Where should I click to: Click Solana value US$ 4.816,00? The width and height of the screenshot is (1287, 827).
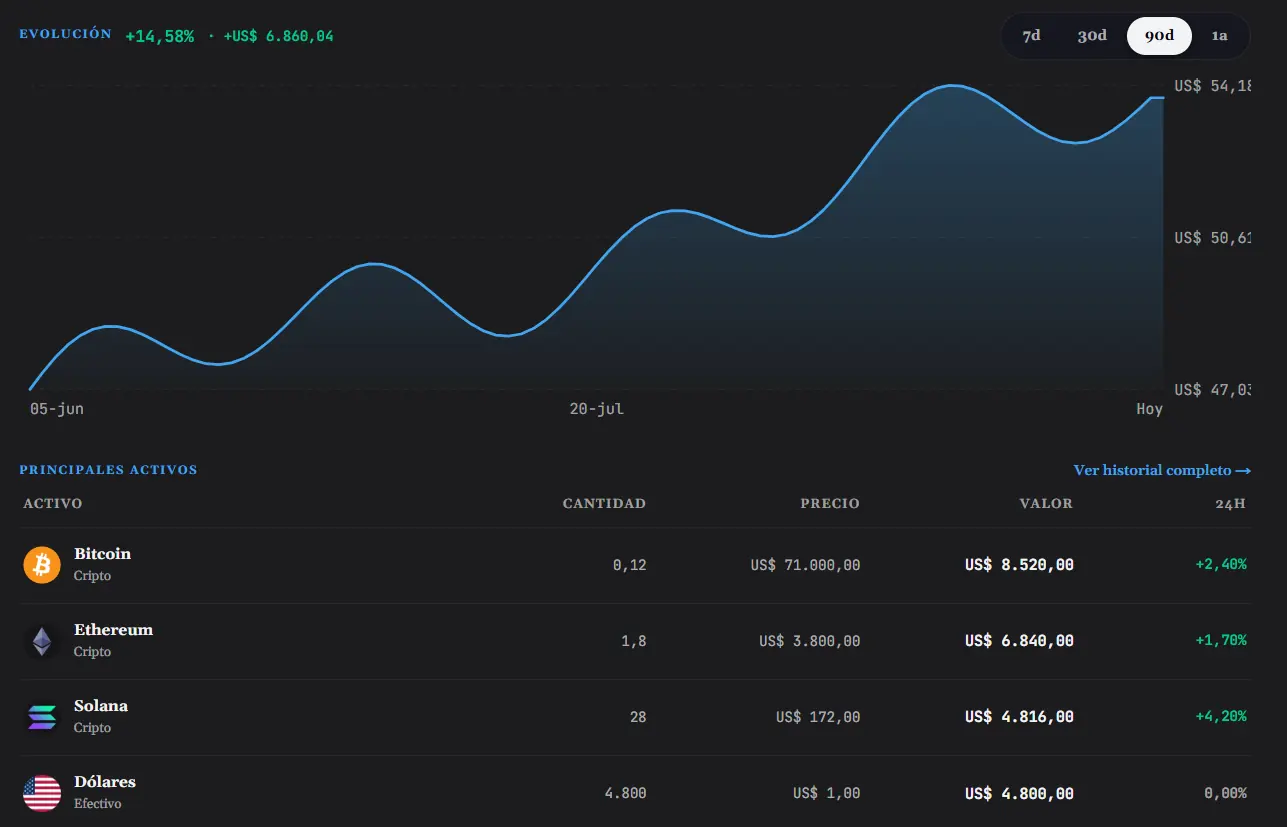tap(1019, 717)
